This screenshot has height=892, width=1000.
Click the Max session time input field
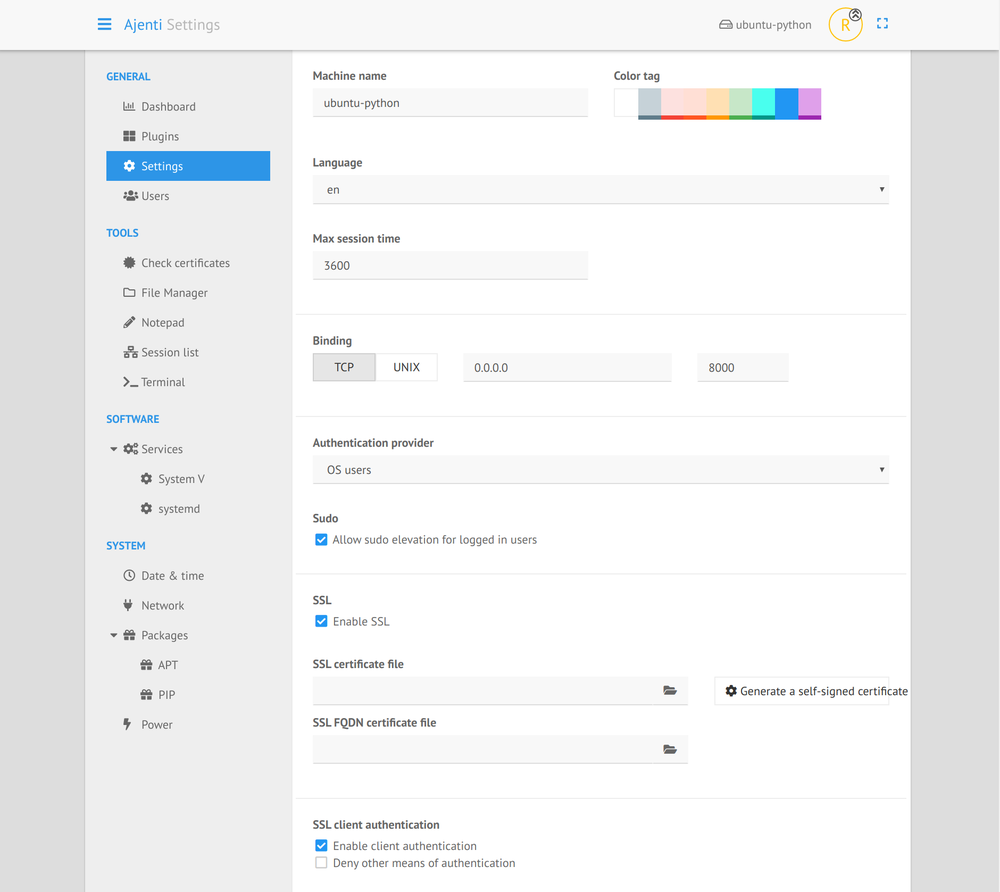click(x=450, y=265)
